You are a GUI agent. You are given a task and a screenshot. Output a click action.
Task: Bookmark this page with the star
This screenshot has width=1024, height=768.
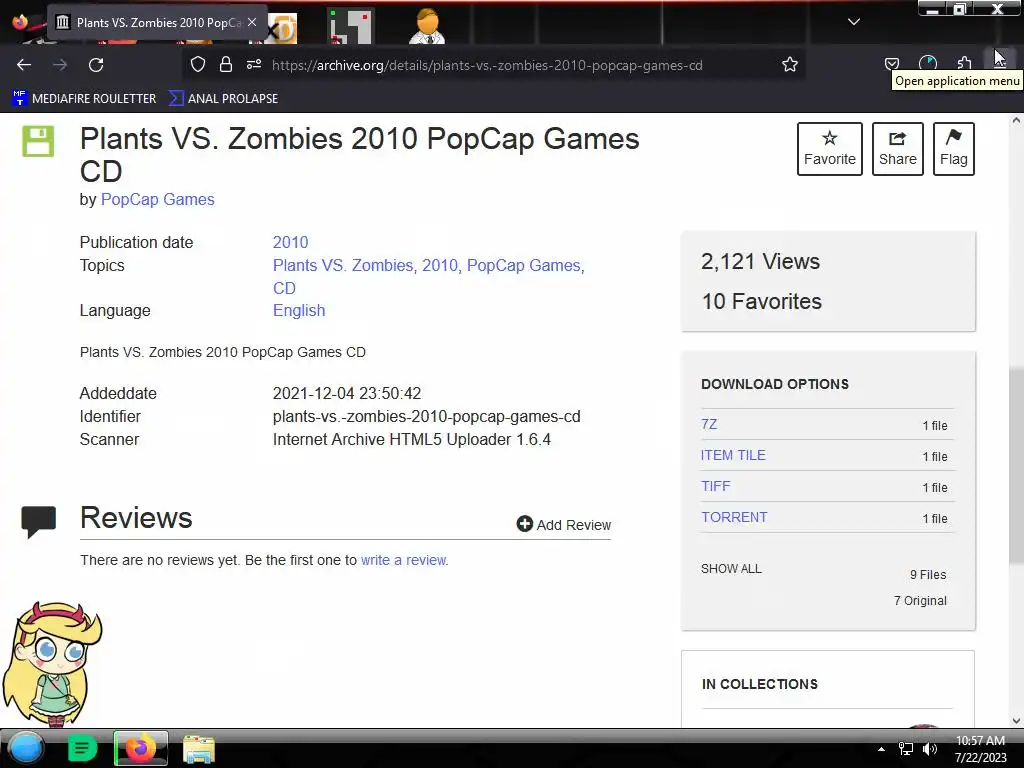[x=790, y=64]
